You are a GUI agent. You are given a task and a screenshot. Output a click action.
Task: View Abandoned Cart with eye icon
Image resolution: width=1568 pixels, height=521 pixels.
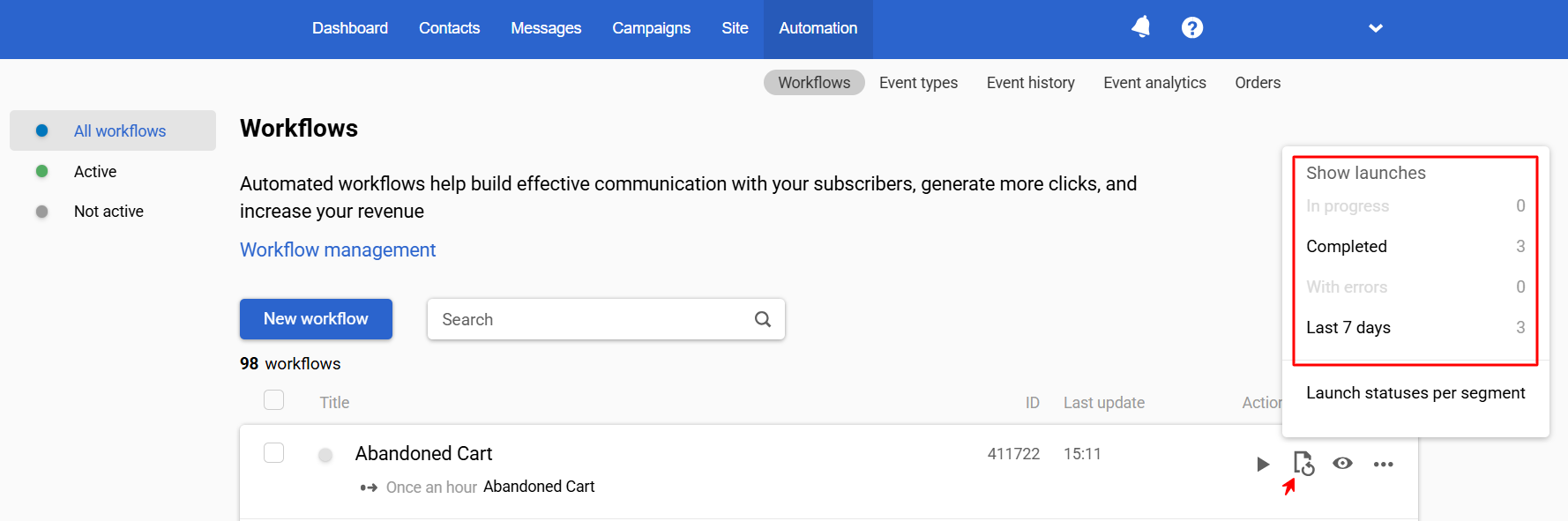[1342, 464]
